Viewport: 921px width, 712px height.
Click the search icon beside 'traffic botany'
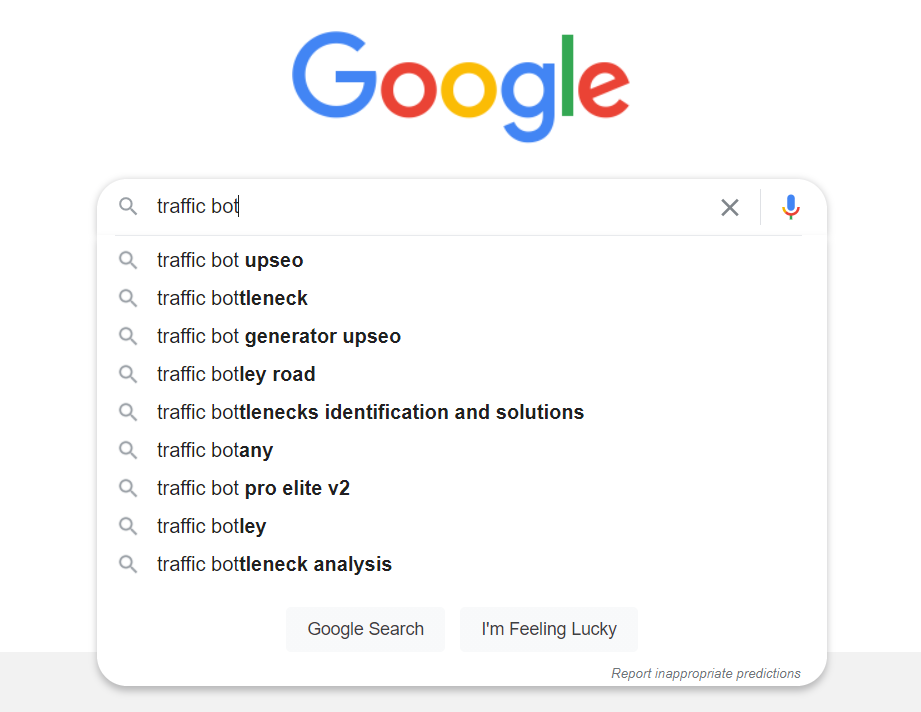tap(128, 450)
